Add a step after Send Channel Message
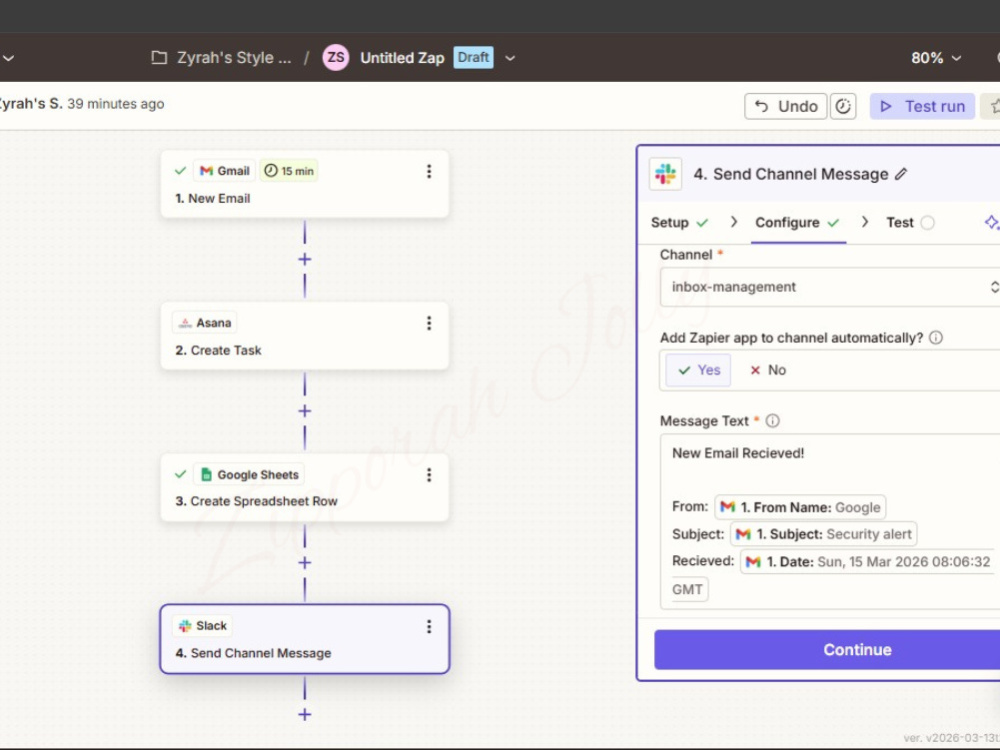 coord(305,714)
